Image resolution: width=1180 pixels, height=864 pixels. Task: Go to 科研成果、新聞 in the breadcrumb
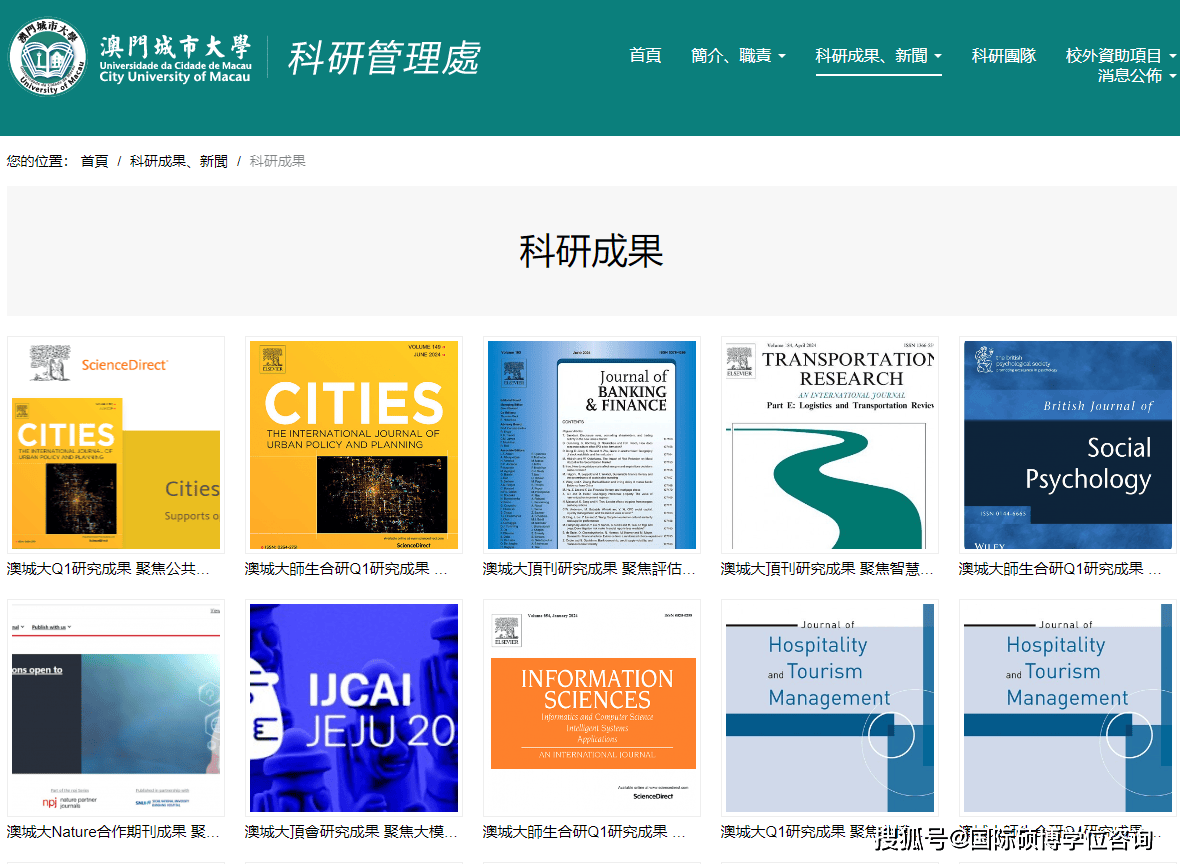pos(178,161)
